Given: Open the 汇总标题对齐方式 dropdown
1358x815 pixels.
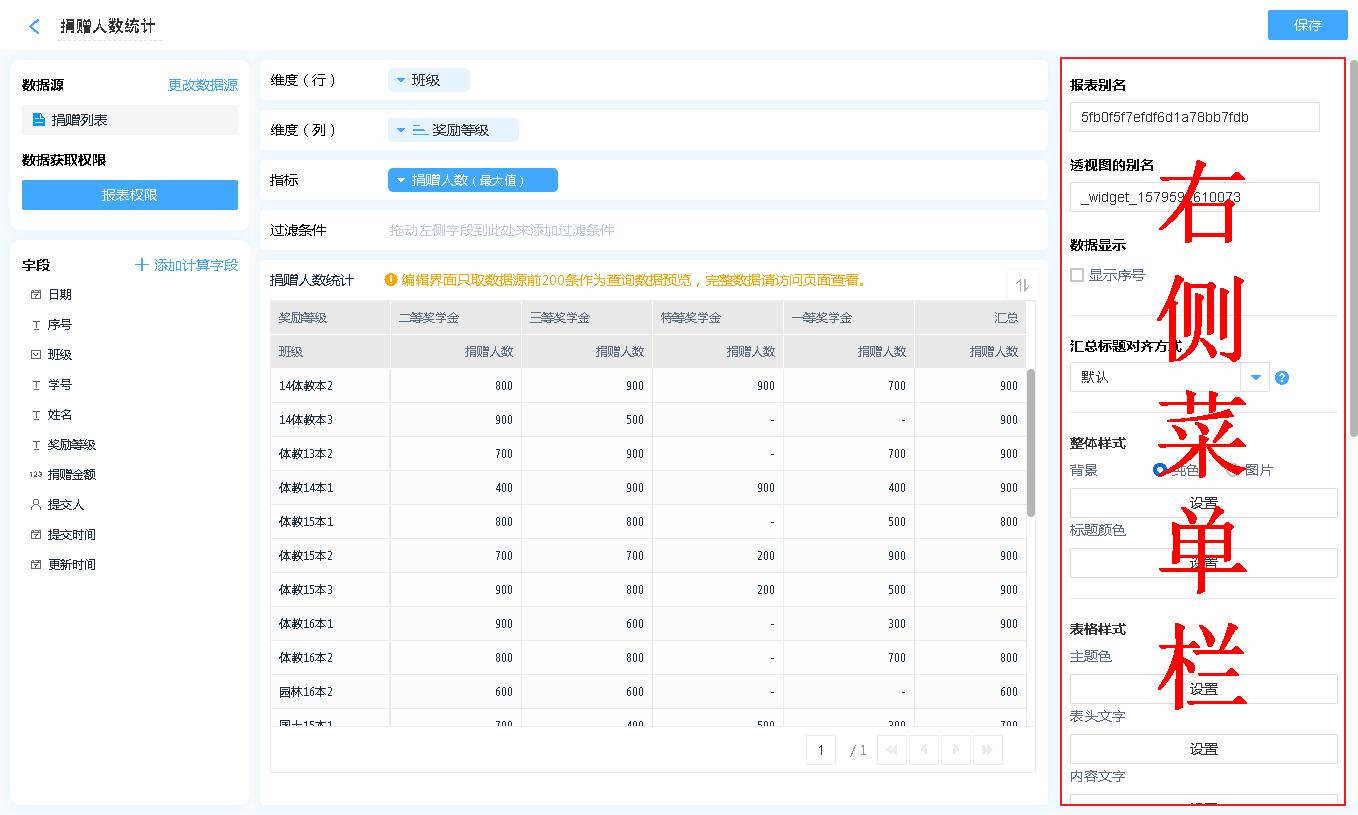Looking at the screenshot, I should click(x=1255, y=377).
